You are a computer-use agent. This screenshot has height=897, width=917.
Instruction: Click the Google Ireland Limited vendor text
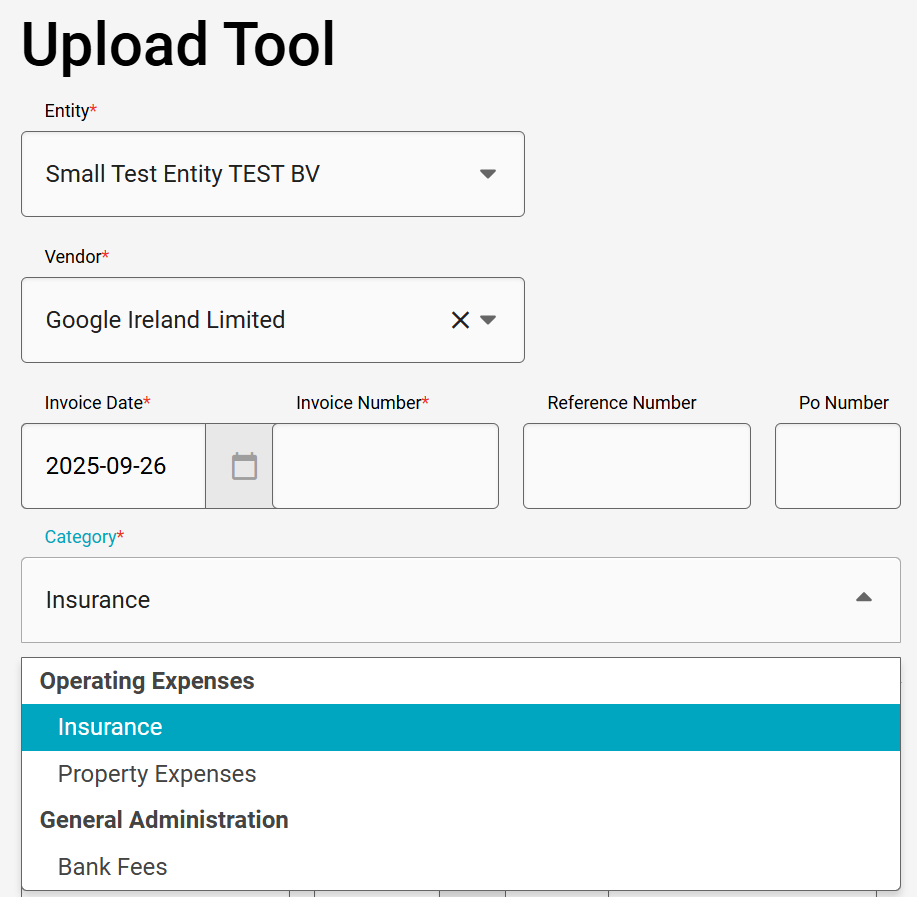[x=166, y=320]
